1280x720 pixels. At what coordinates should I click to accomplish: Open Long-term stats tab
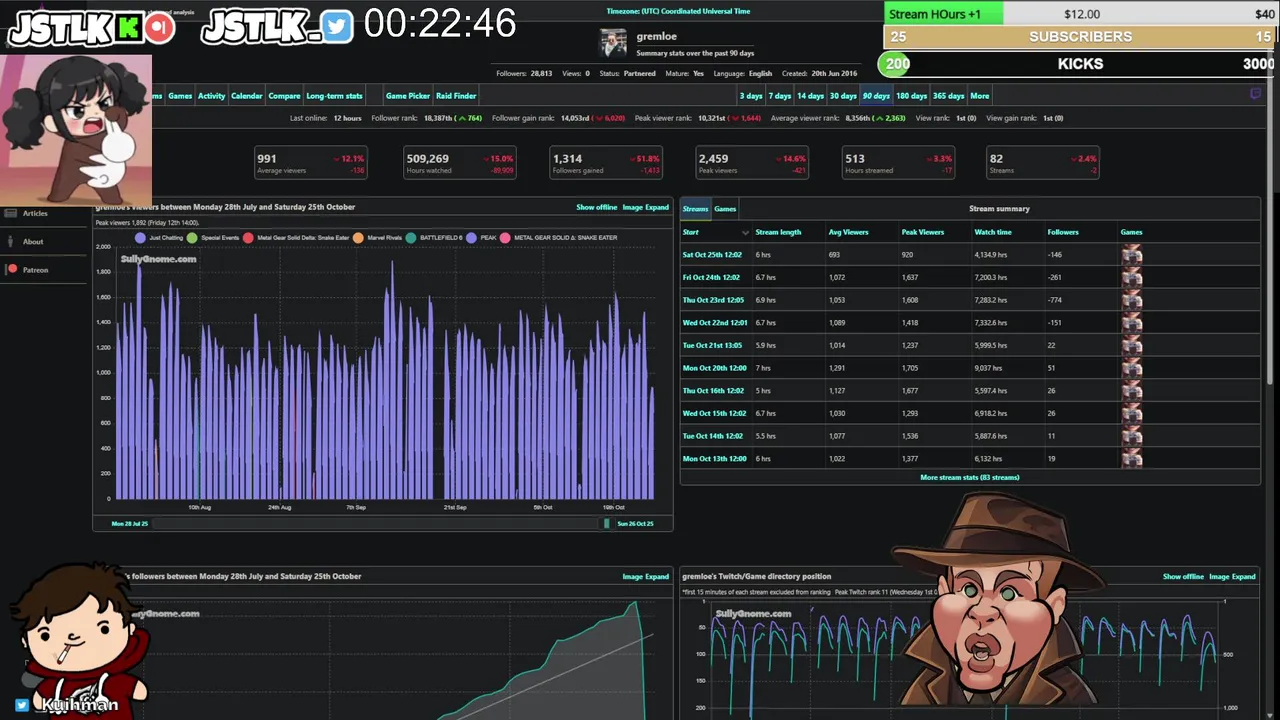click(x=334, y=96)
